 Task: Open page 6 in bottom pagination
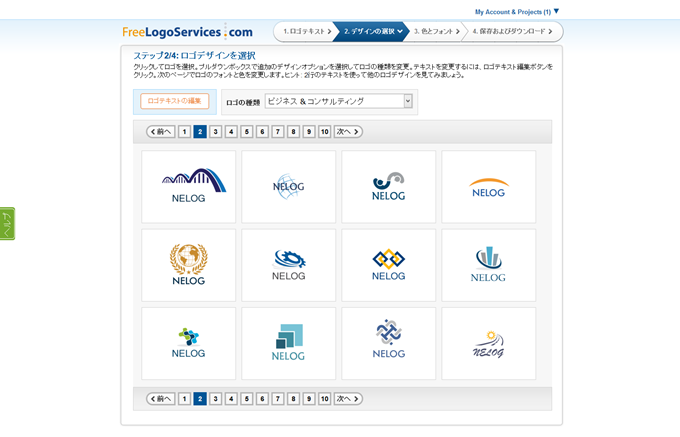pyautogui.click(x=262, y=399)
